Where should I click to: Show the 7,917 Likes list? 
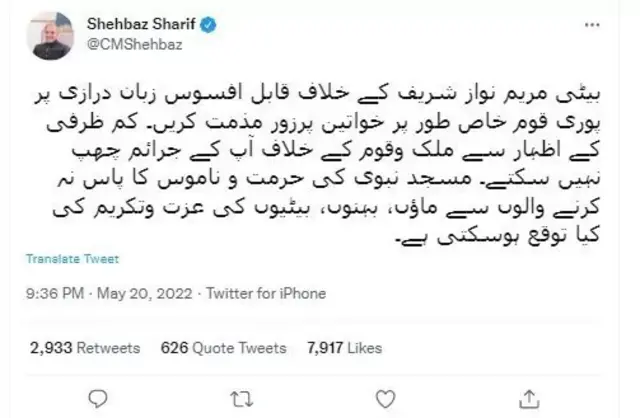pyautogui.click(x=344, y=348)
